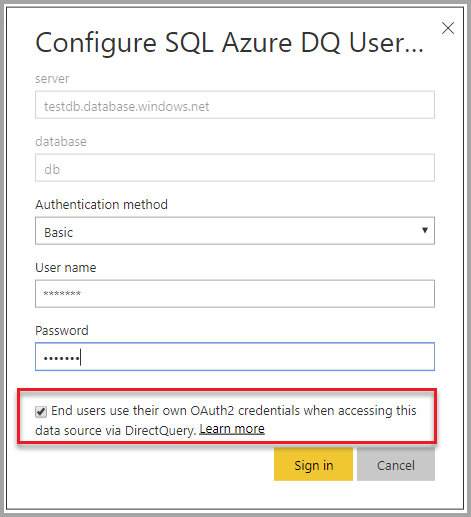471x517 pixels.
Task: Click the Sign in button
Action: [313, 464]
